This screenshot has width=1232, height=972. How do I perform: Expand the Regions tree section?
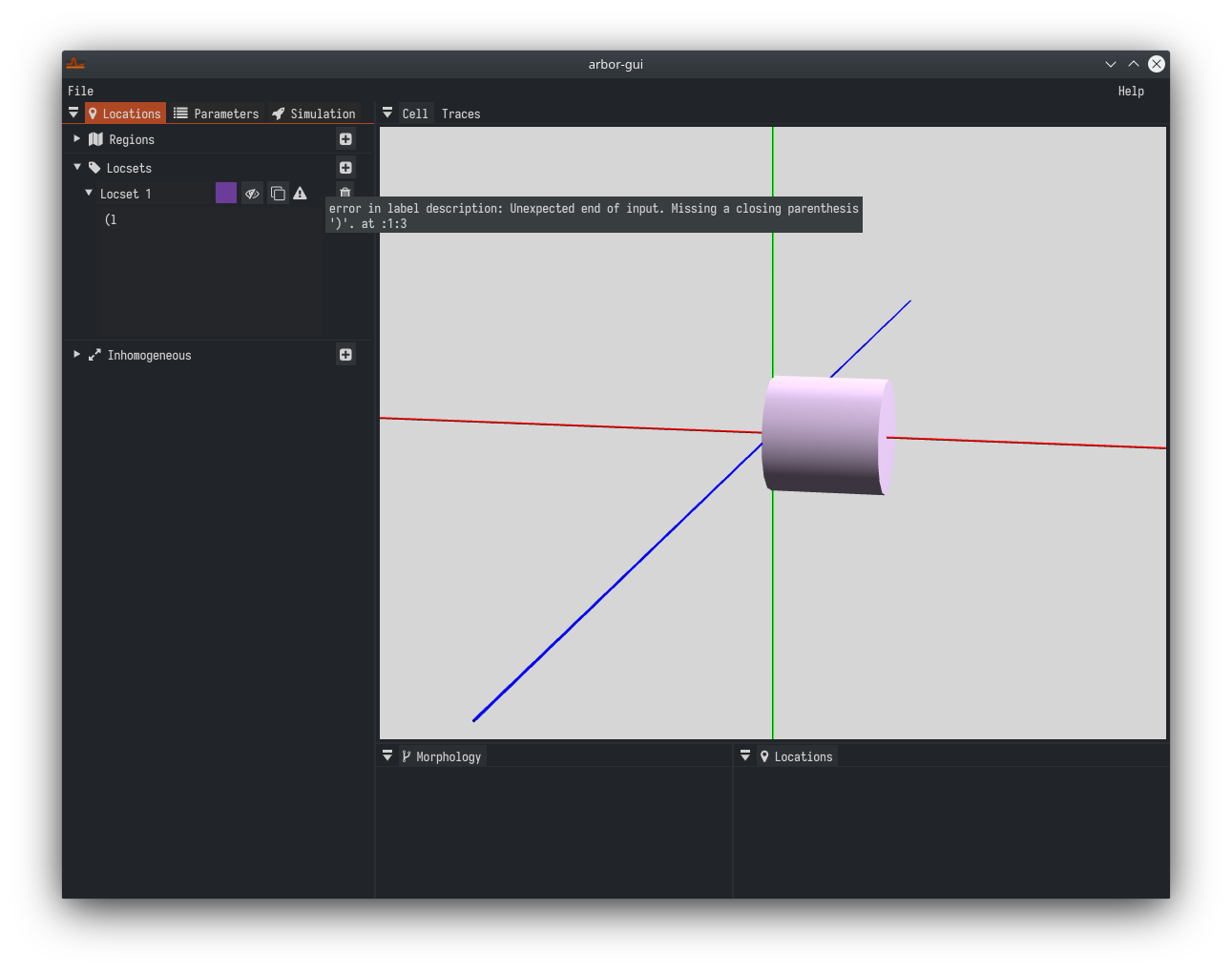pos(77,139)
